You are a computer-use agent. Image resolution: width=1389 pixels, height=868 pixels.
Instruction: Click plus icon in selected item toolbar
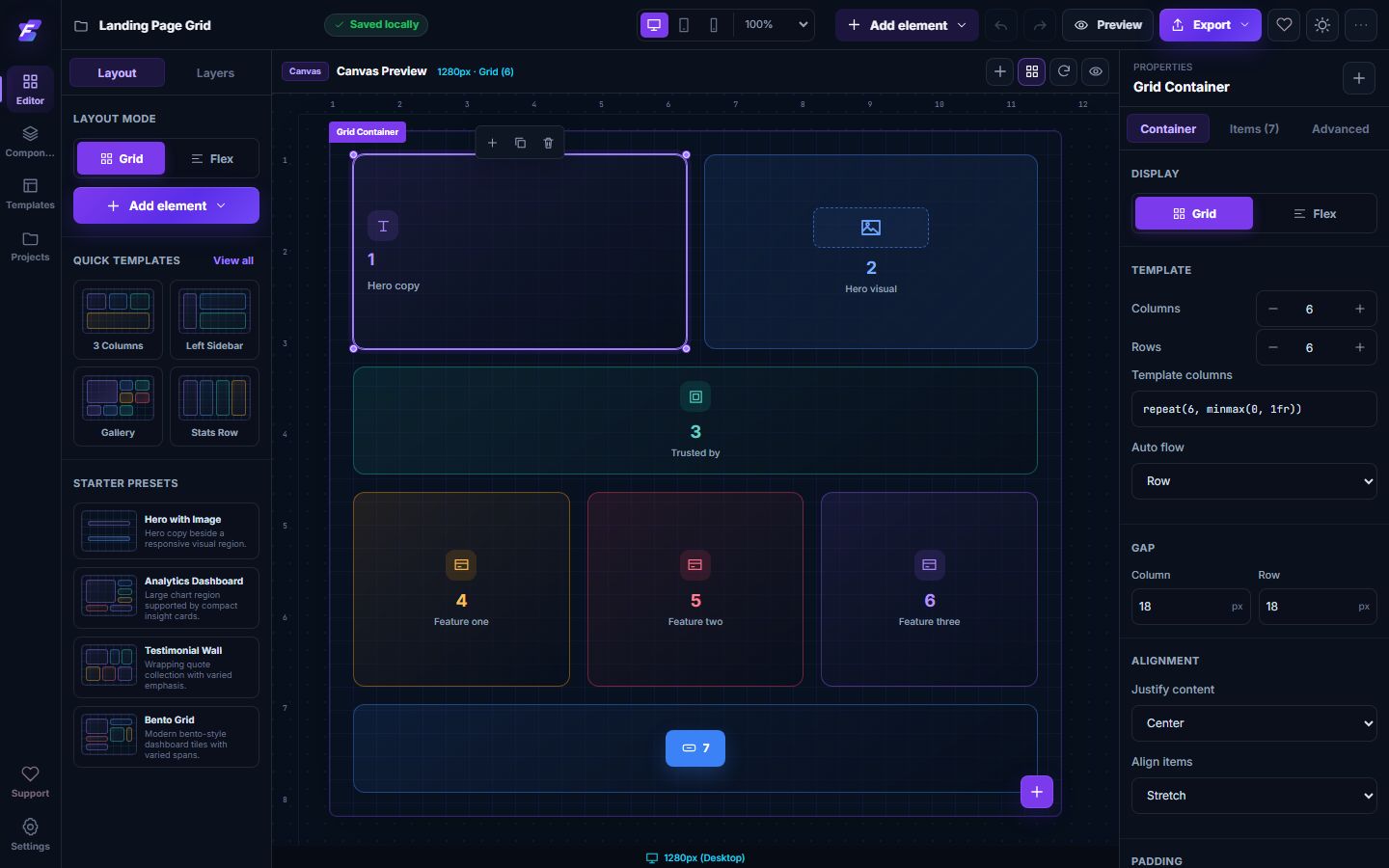pos(492,143)
